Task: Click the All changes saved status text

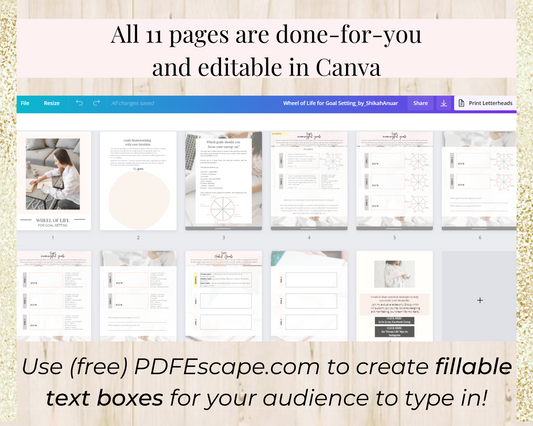Action: pos(133,103)
